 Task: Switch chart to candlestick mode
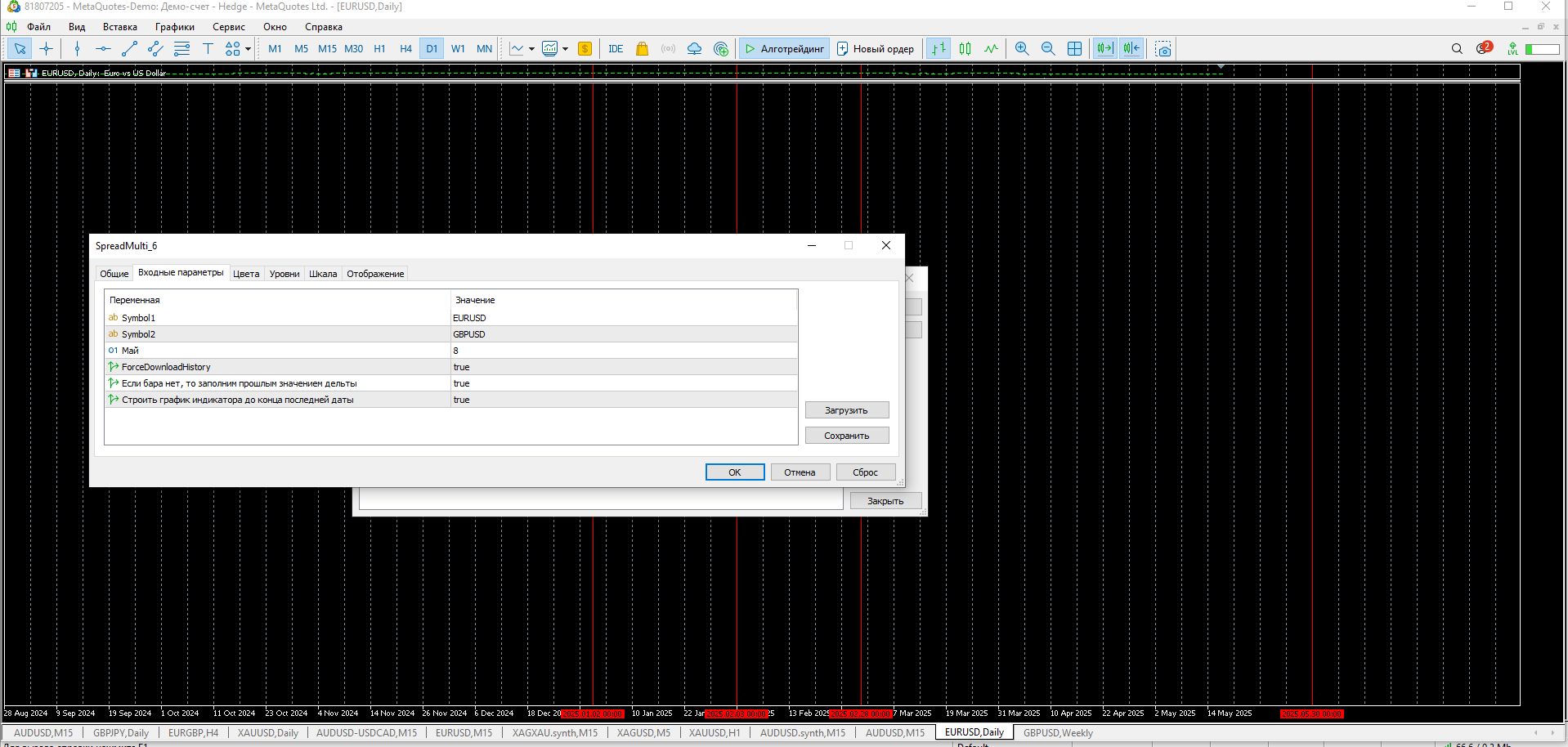(x=965, y=49)
